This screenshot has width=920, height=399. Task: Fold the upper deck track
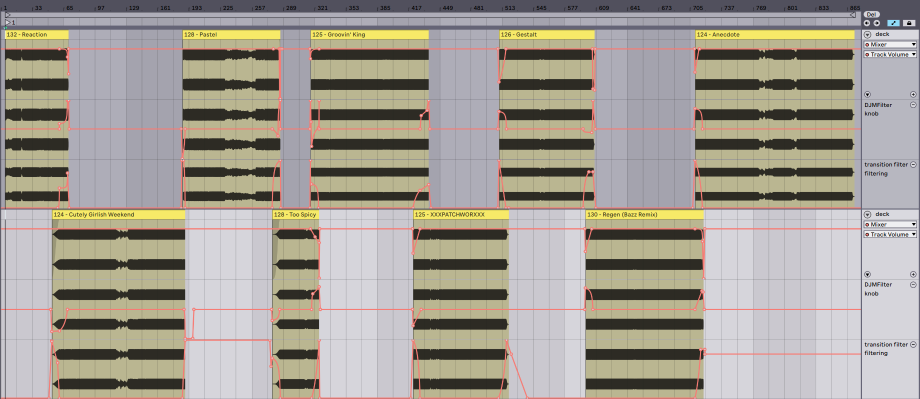click(867, 35)
